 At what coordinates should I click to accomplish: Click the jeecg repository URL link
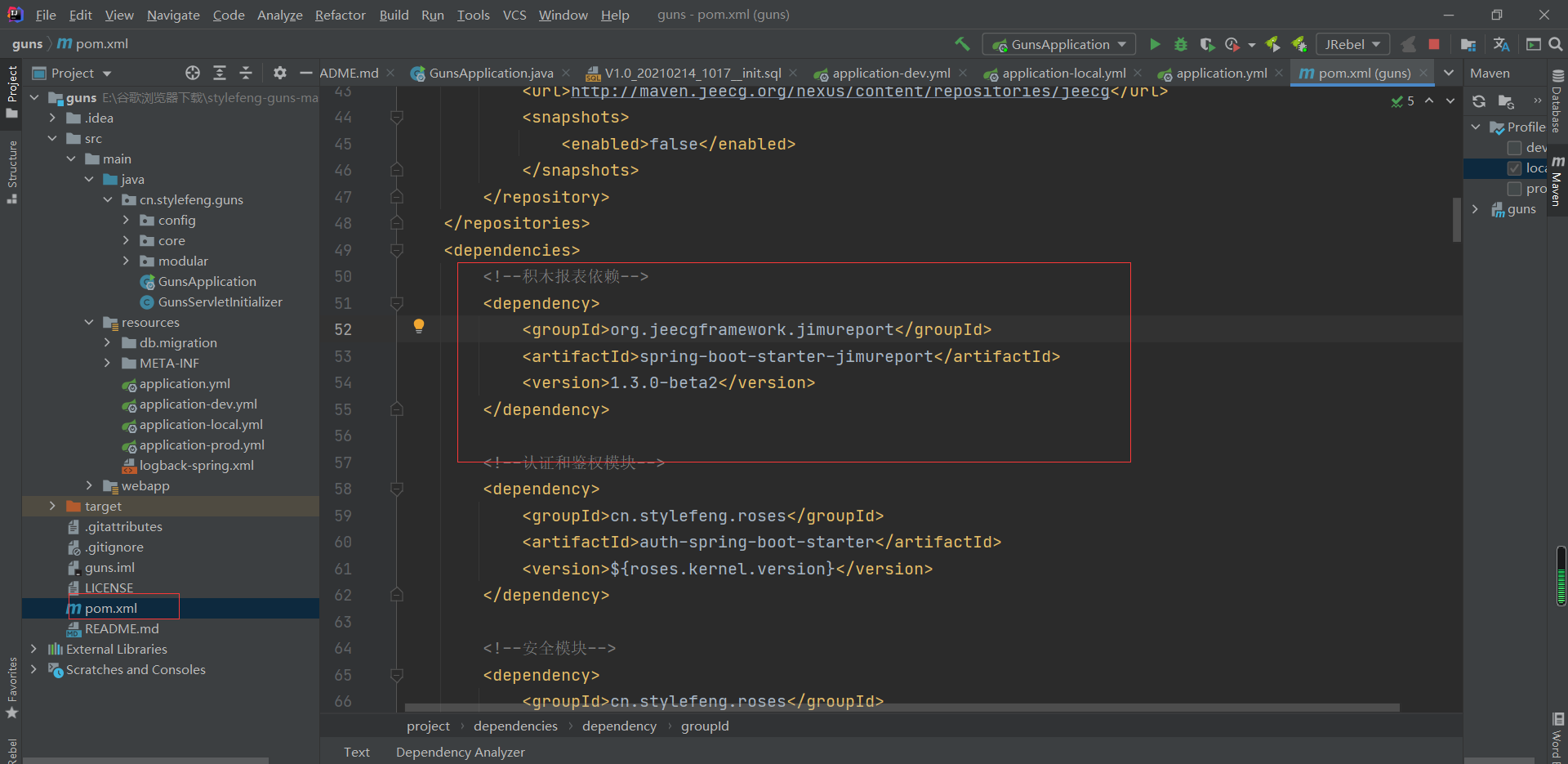[840, 92]
